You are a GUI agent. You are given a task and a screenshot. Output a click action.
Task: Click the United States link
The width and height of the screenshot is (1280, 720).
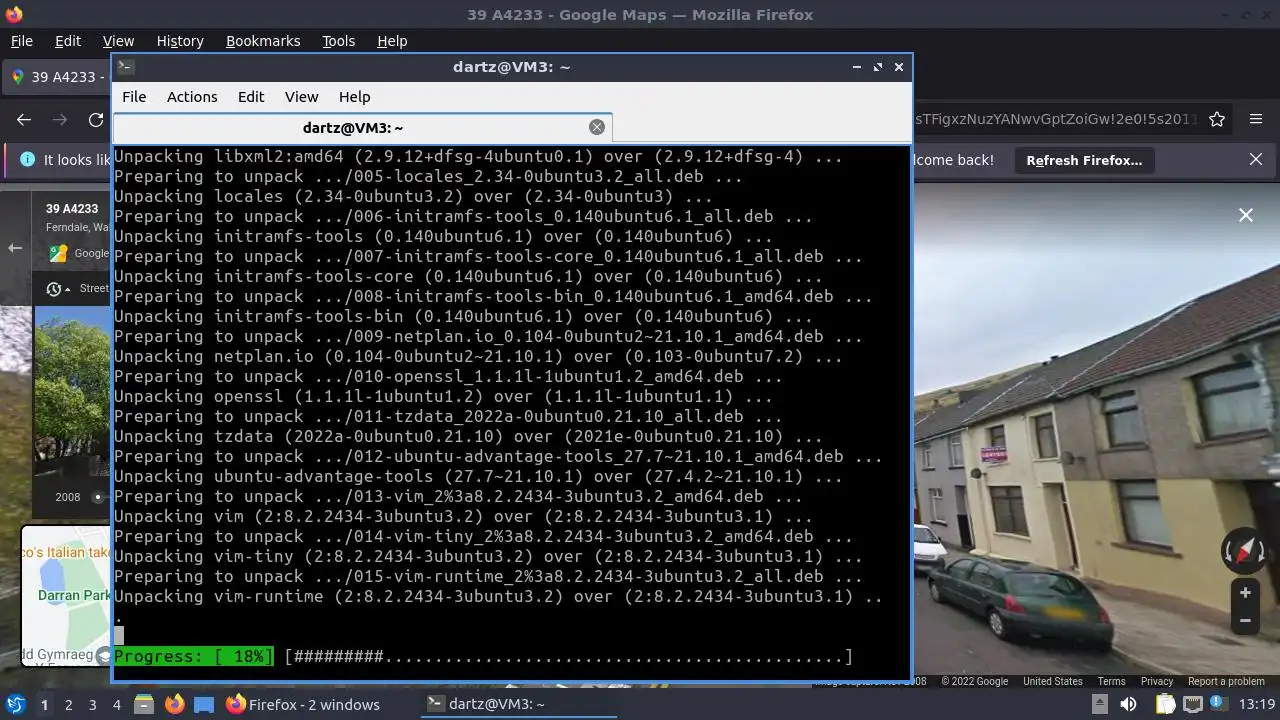click(x=1053, y=681)
